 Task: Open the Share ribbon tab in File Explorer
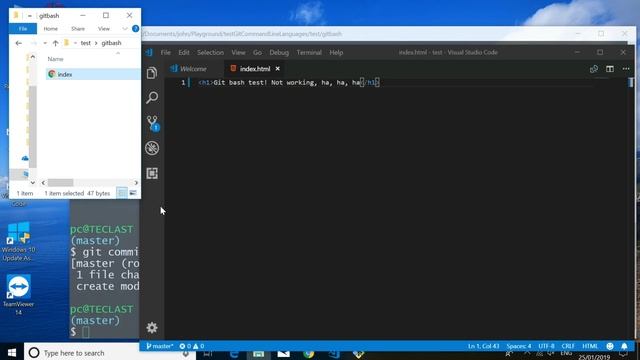[78, 29]
